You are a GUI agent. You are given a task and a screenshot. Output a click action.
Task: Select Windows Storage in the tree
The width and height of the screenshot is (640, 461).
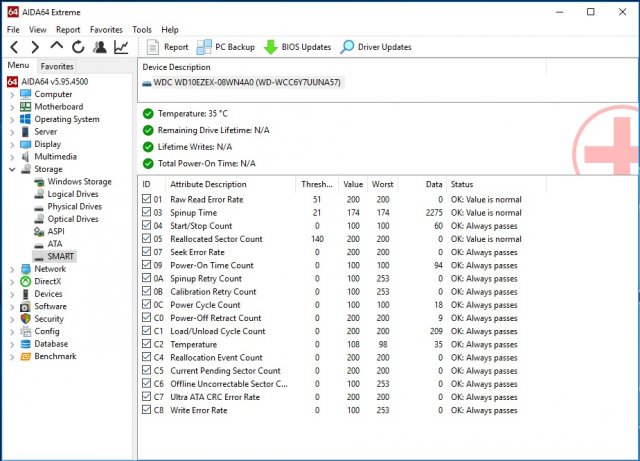[79, 182]
